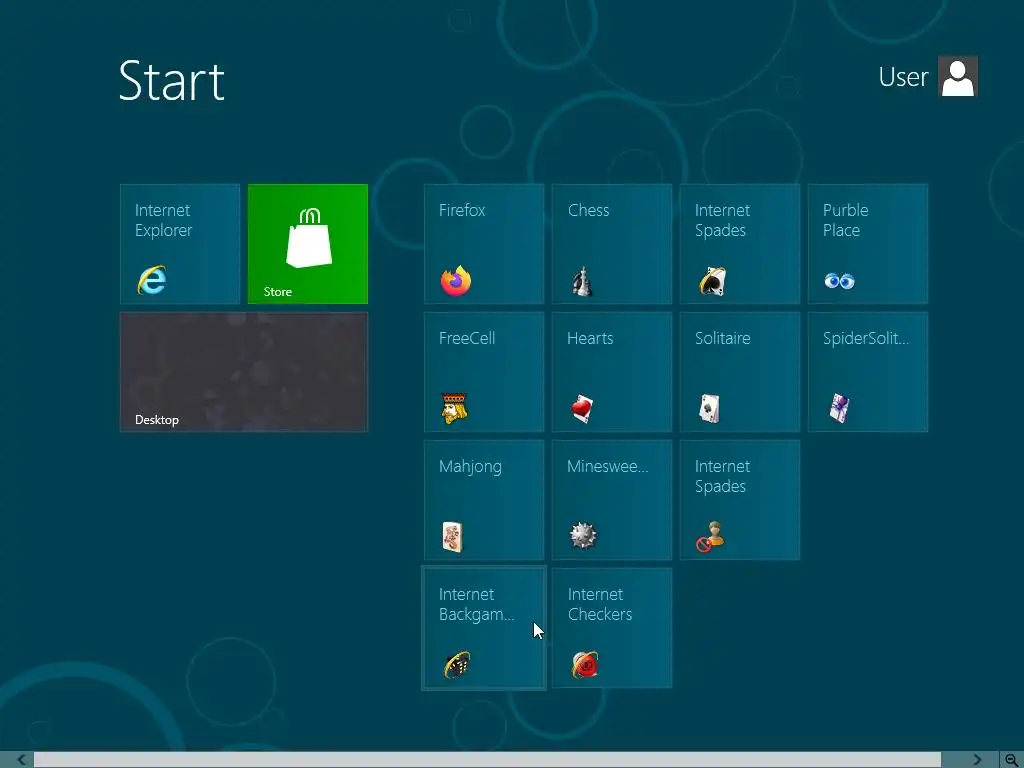This screenshot has width=1024, height=768.
Task: Open the Internet Checkers tile
Action: click(612, 628)
